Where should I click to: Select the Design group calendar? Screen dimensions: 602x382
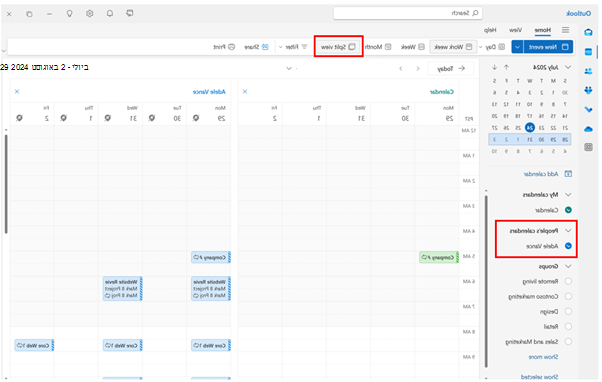click(x=568, y=311)
